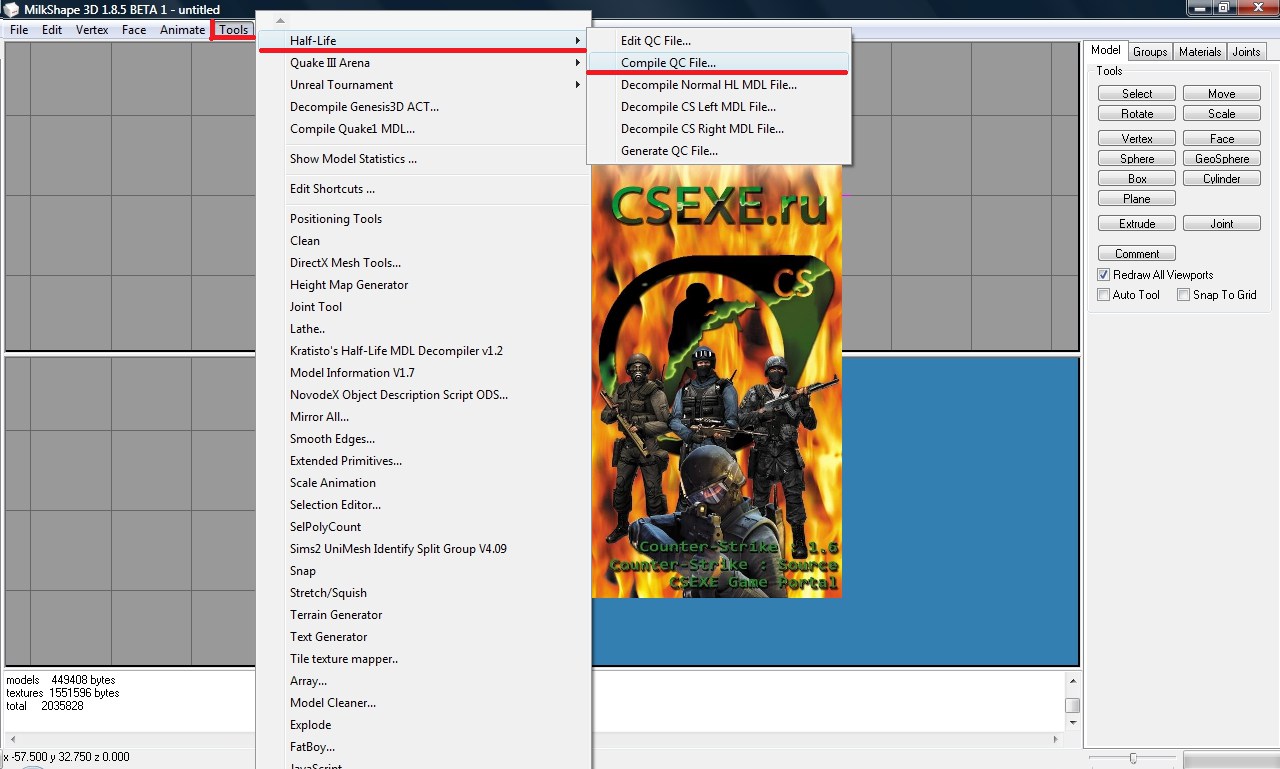Open Text Generator
This screenshot has width=1280, height=769.
click(x=423, y=637)
